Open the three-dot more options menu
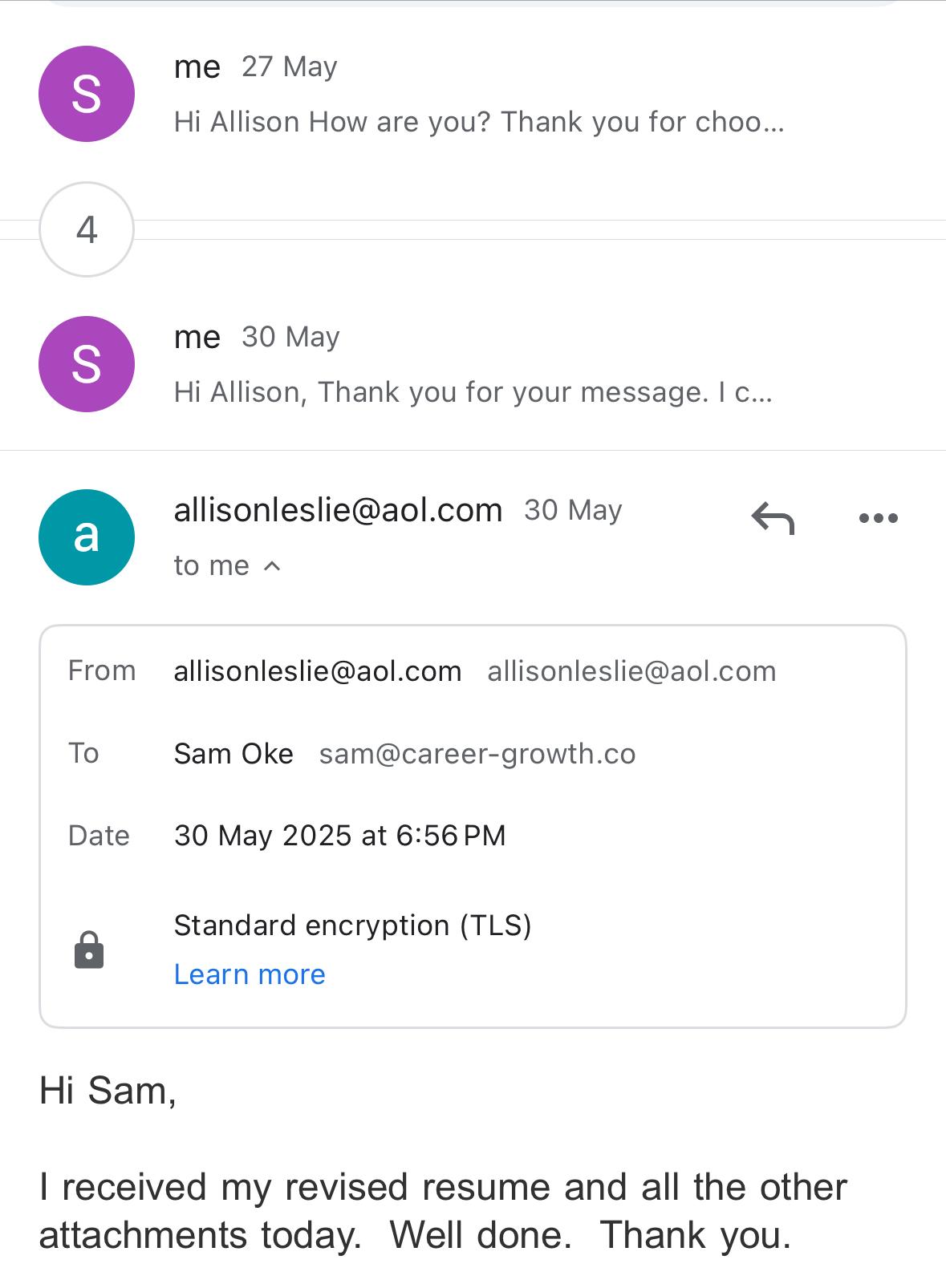946x1288 pixels. click(x=878, y=518)
